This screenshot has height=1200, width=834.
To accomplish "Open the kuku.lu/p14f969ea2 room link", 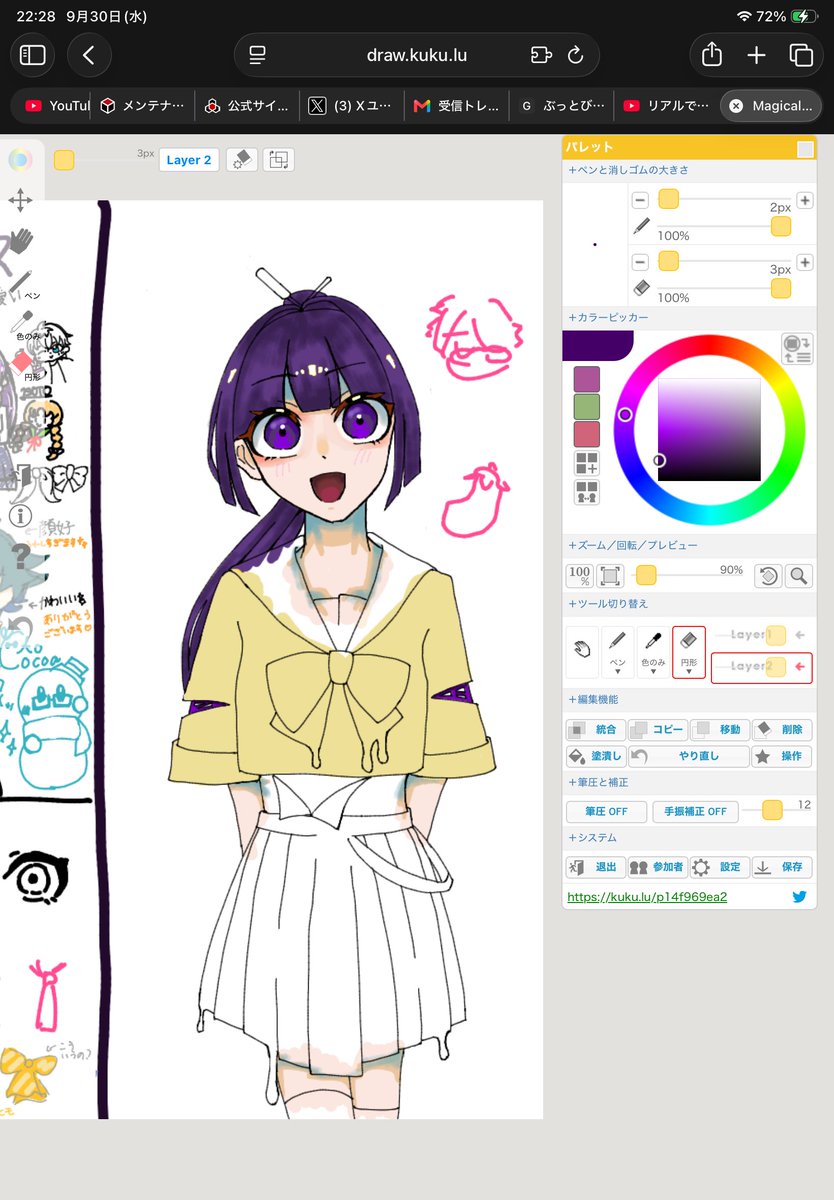I will coord(647,897).
